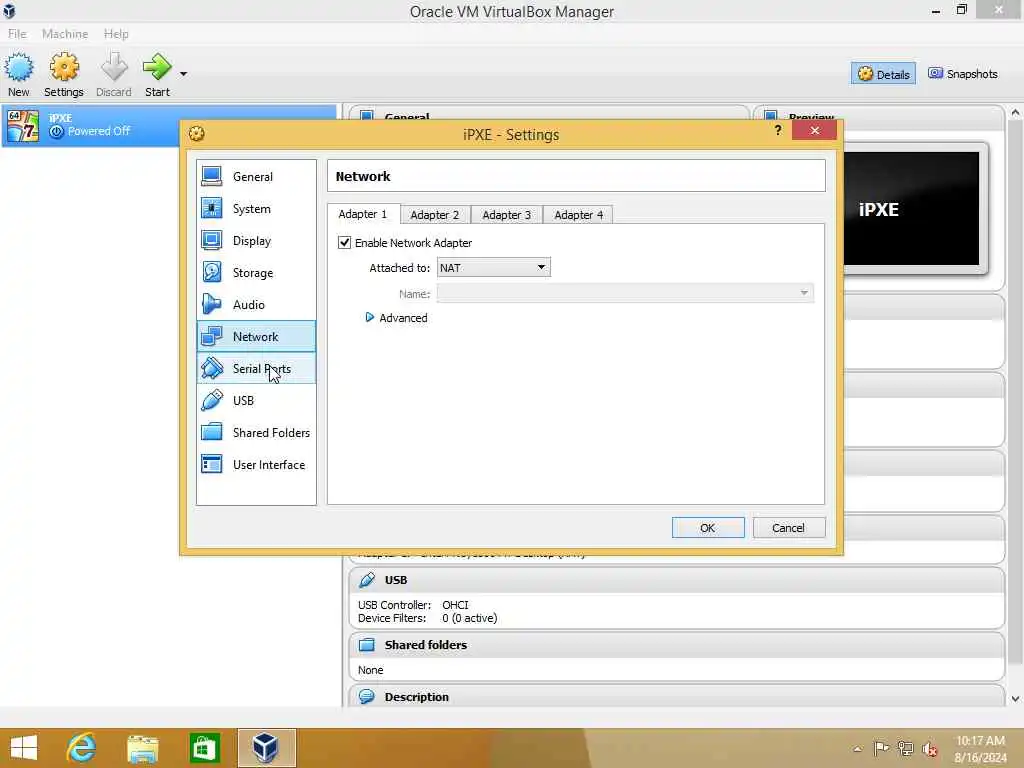Open the Start button dropdown arrow
1024x768 pixels.
coord(184,74)
